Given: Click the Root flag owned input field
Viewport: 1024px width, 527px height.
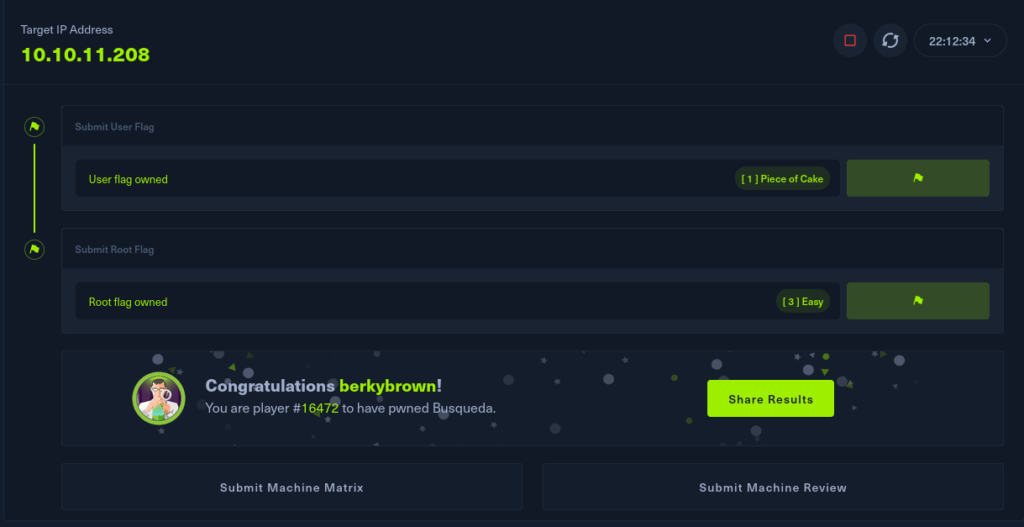Looking at the screenshot, I should click(x=400, y=301).
